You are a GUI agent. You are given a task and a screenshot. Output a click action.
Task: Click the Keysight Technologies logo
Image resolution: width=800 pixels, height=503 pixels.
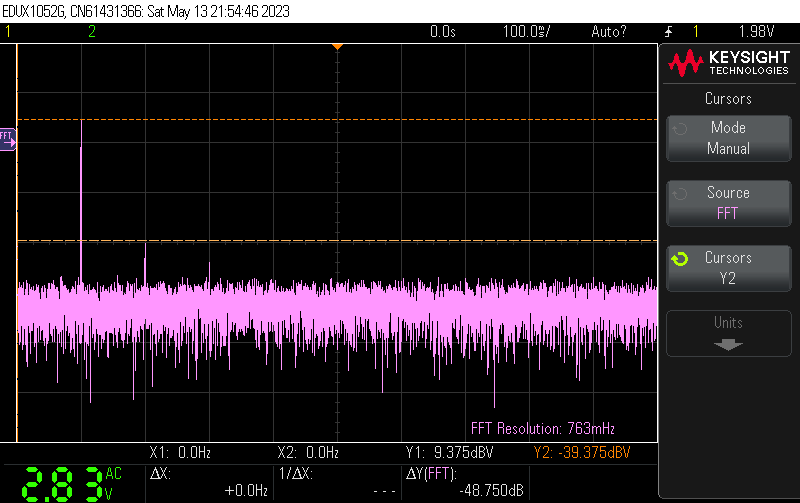(729, 63)
